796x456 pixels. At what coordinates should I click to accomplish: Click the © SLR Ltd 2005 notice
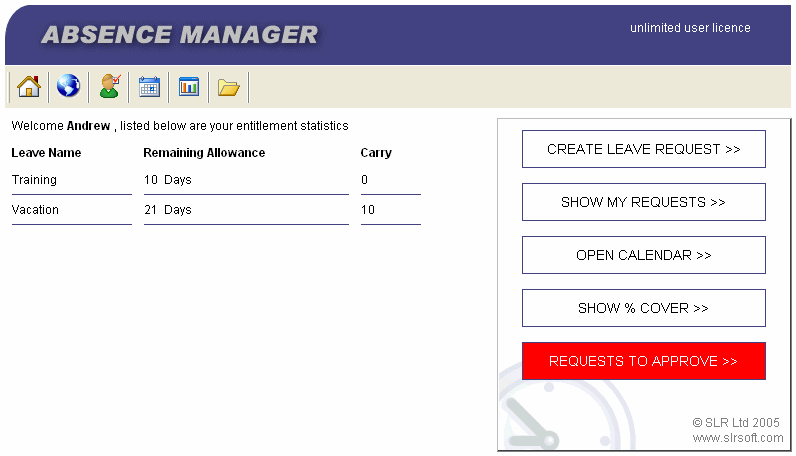pos(736,422)
